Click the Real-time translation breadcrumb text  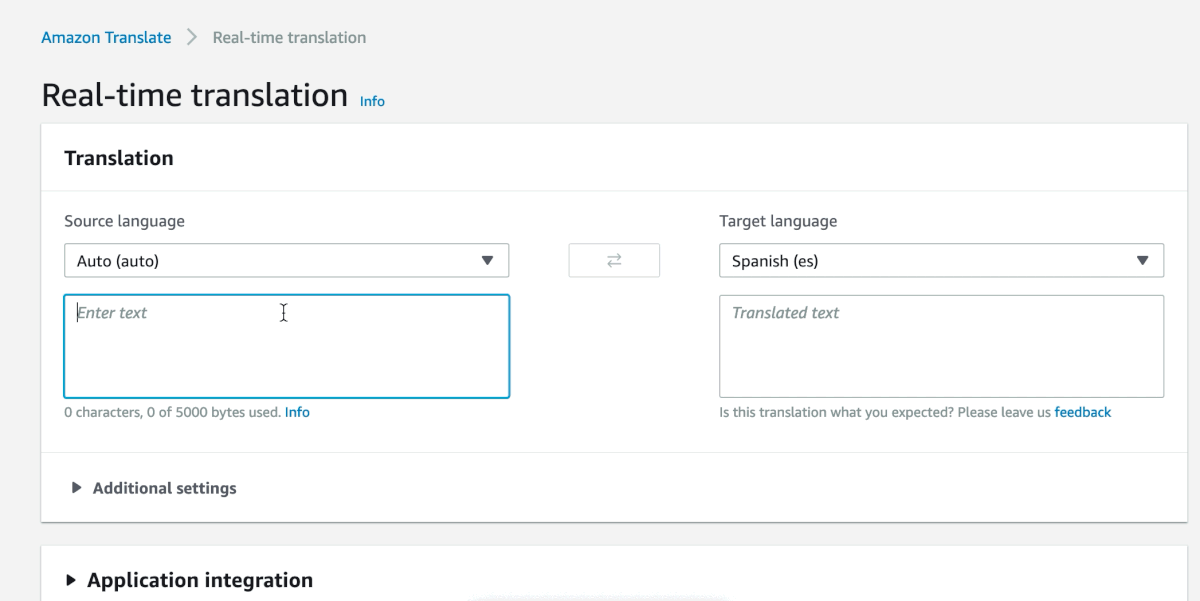[x=289, y=38]
